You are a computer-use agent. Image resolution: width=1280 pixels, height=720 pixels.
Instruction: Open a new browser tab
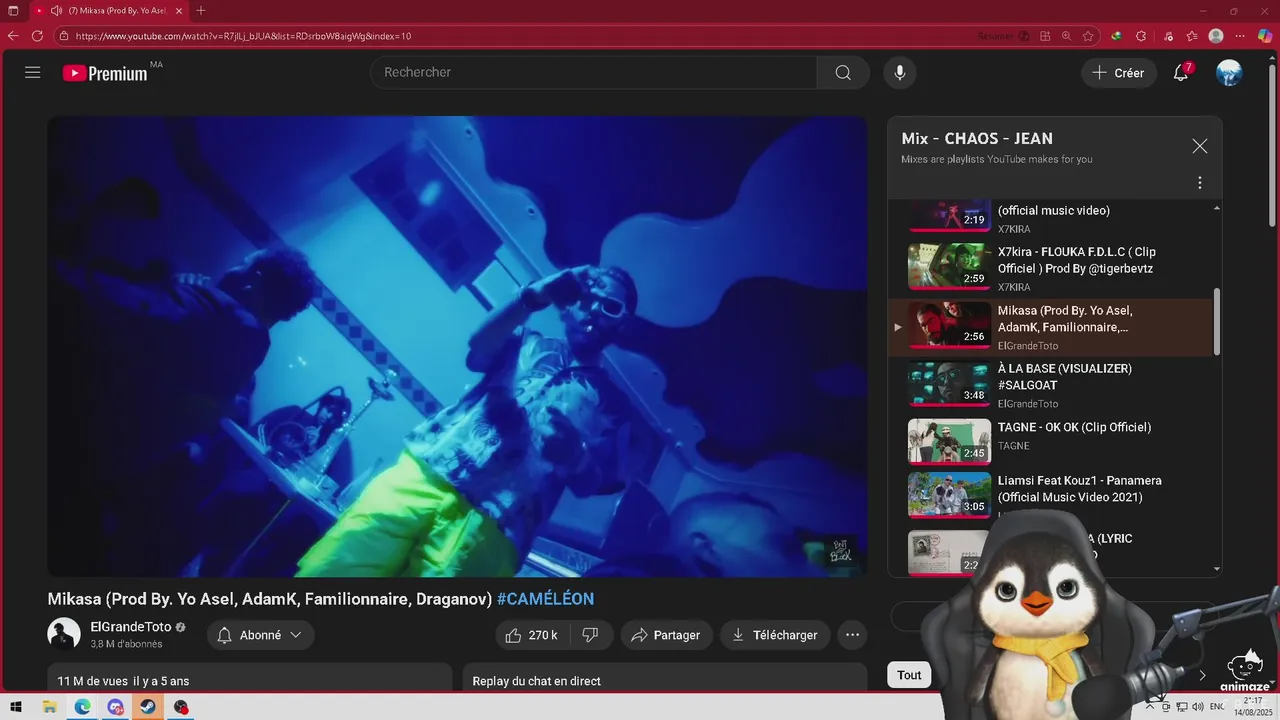tap(201, 11)
